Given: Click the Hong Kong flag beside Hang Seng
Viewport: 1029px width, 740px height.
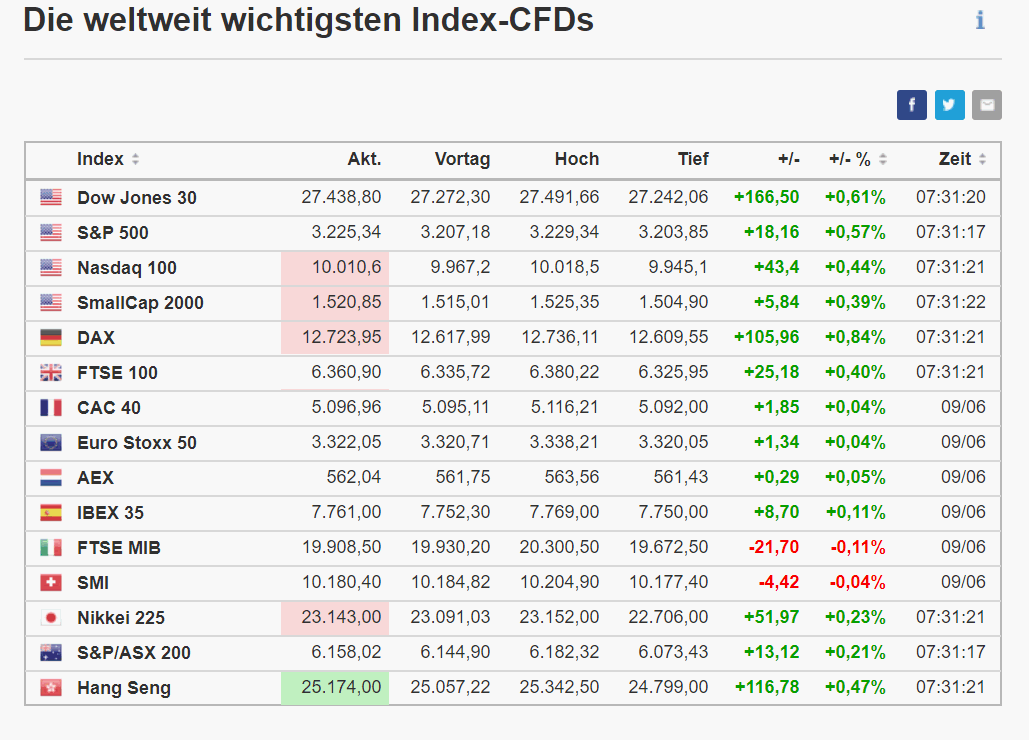Looking at the screenshot, I should [x=51, y=688].
